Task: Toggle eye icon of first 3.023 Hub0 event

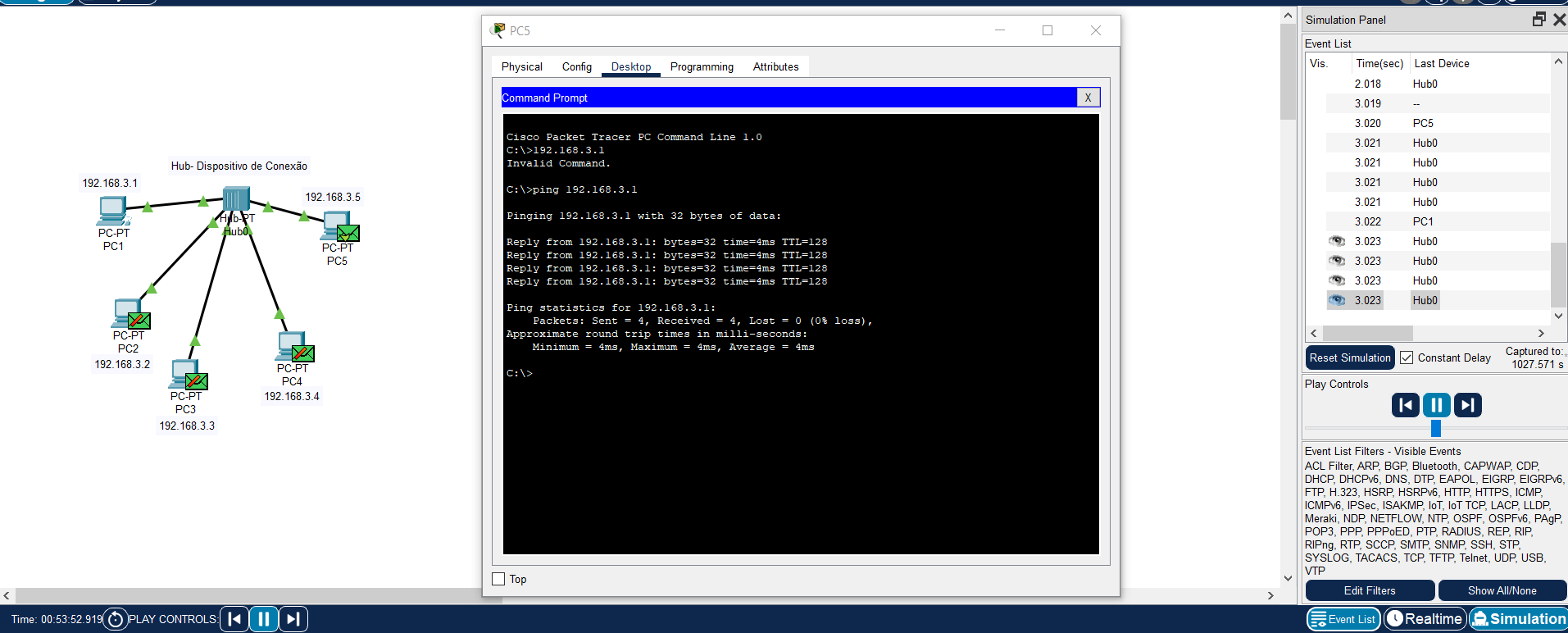Action: [x=1336, y=241]
